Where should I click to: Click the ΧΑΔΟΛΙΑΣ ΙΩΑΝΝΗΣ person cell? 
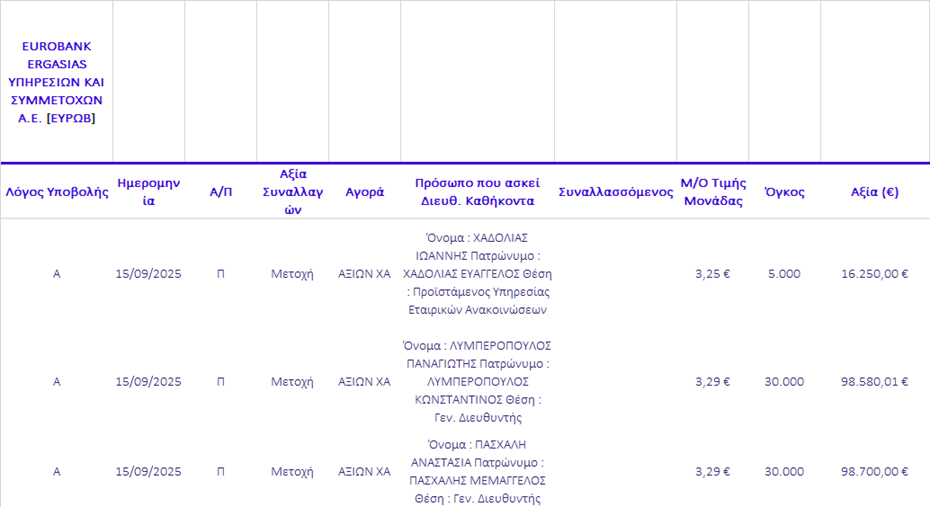point(477,274)
